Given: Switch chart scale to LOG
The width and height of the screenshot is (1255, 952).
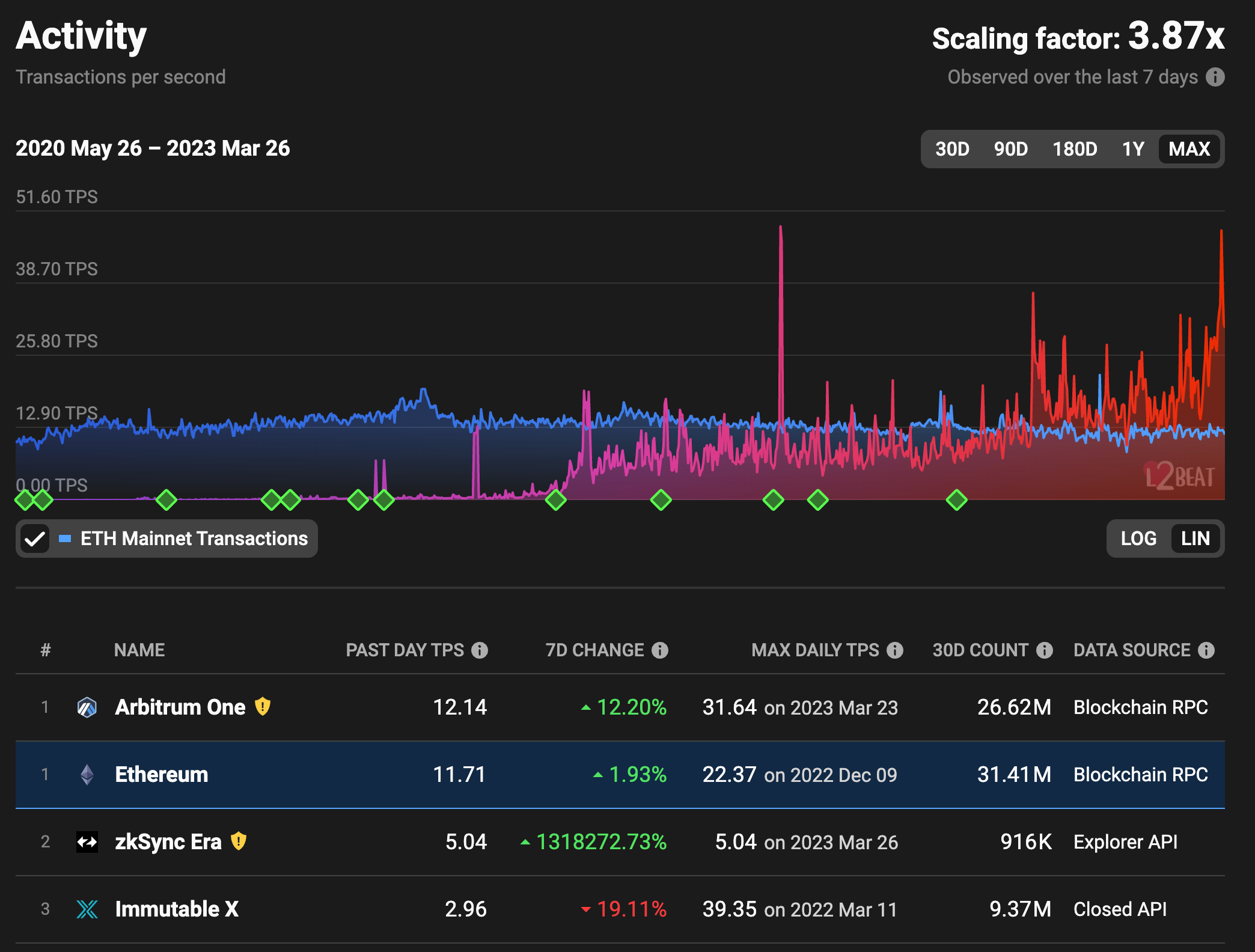Looking at the screenshot, I should tap(1138, 539).
